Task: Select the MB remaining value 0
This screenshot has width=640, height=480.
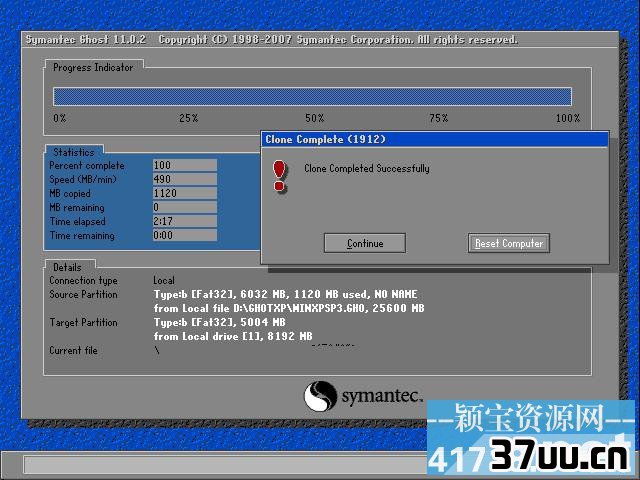Action: click(x=184, y=207)
